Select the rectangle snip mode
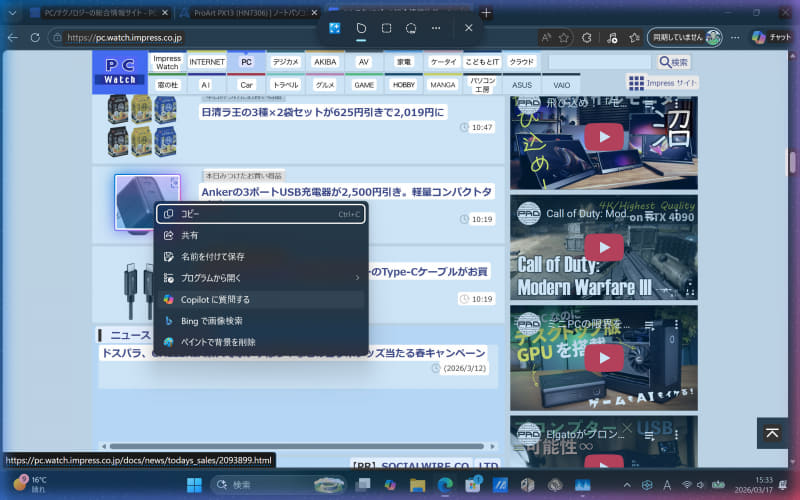The width and height of the screenshot is (800, 500). coord(386,29)
